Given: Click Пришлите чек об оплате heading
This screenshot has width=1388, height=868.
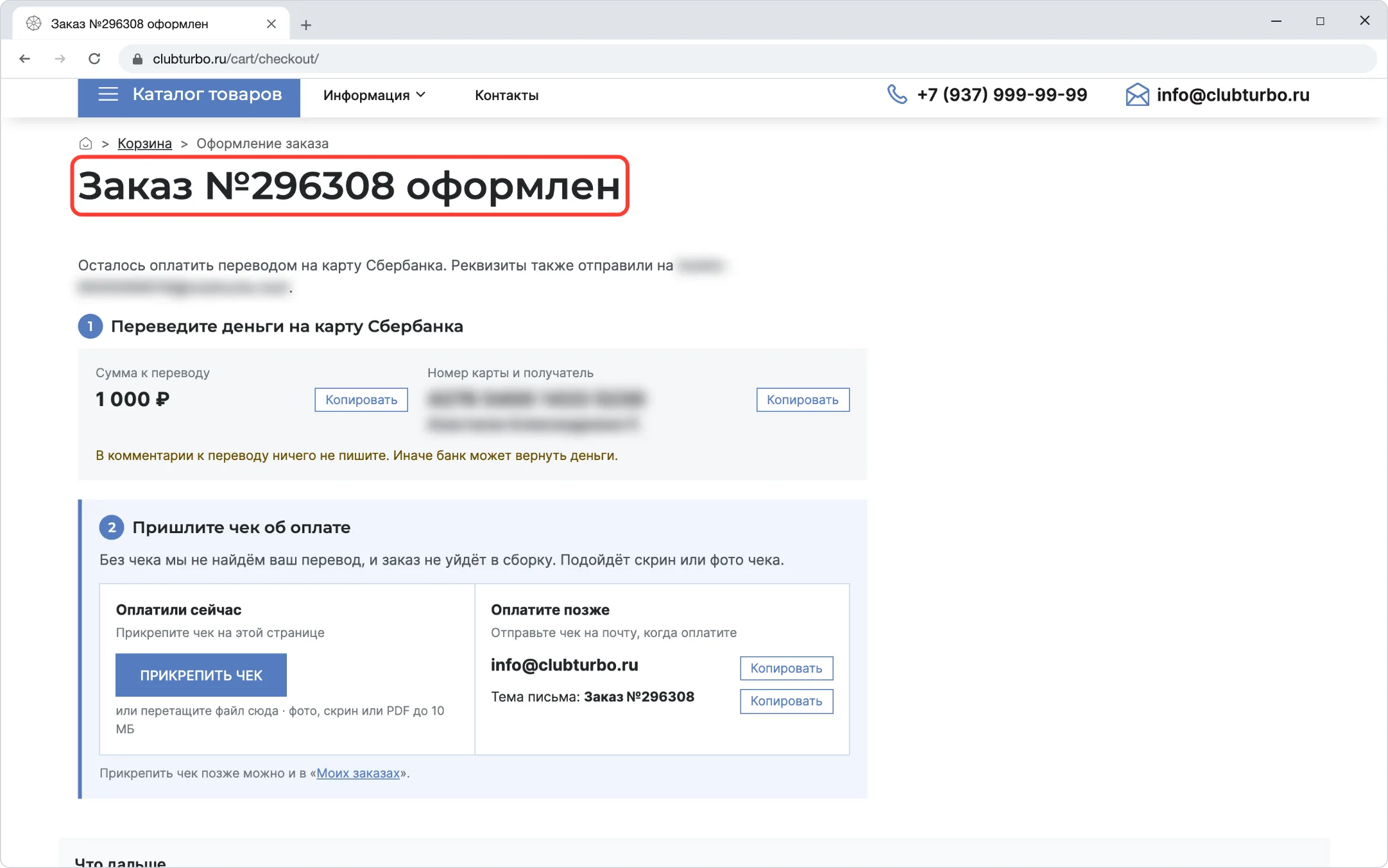Looking at the screenshot, I should [x=241, y=527].
